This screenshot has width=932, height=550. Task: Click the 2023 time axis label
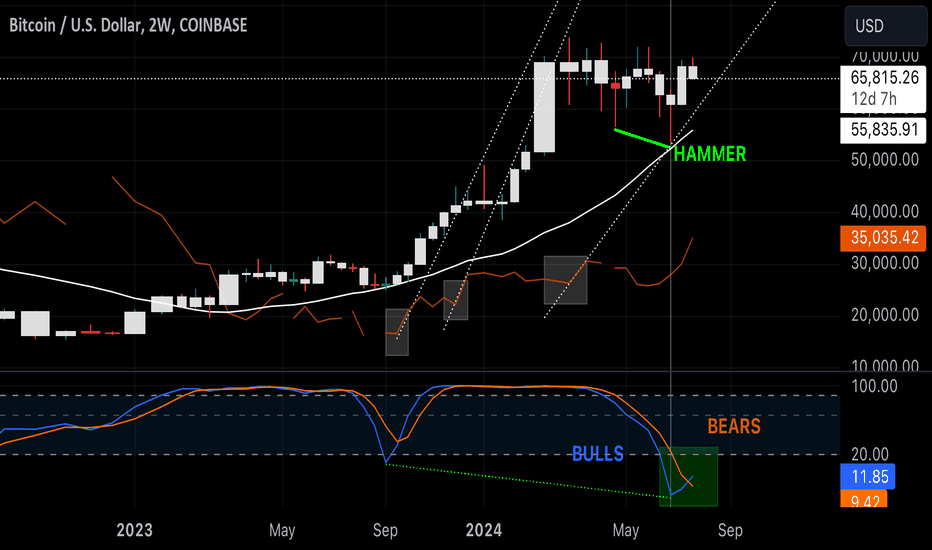[x=134, y=530]
